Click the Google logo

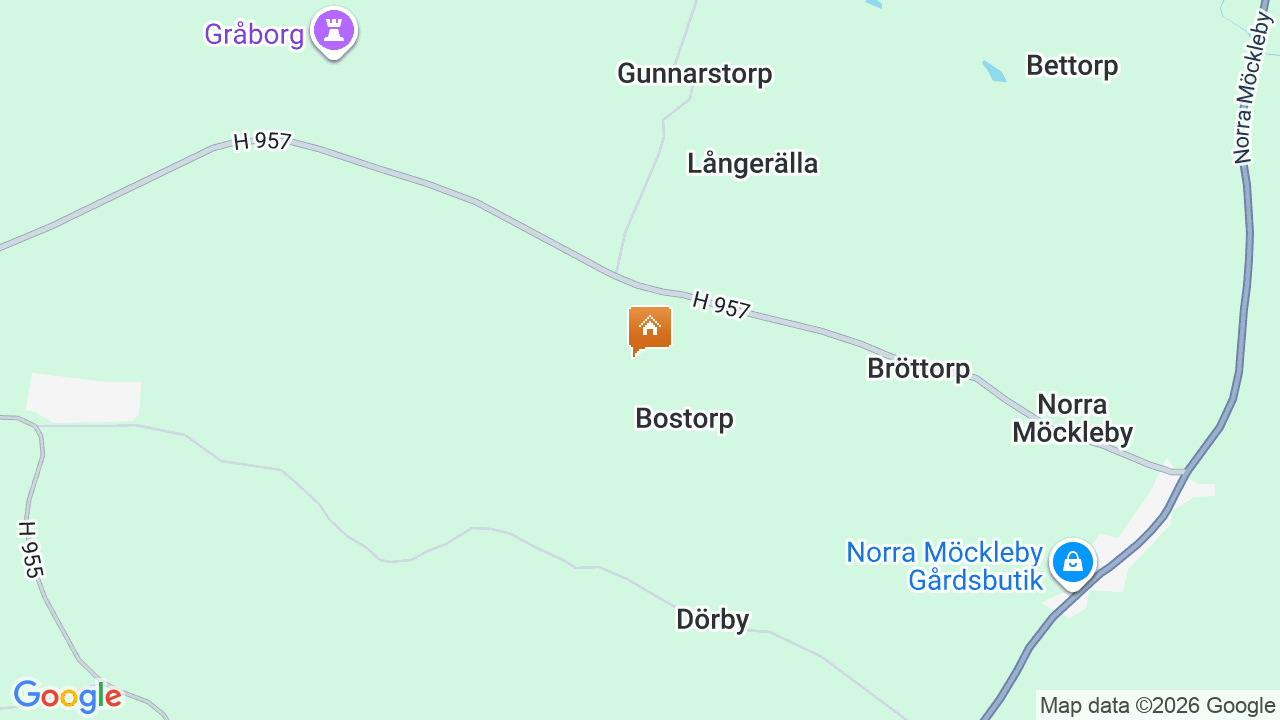67,697
